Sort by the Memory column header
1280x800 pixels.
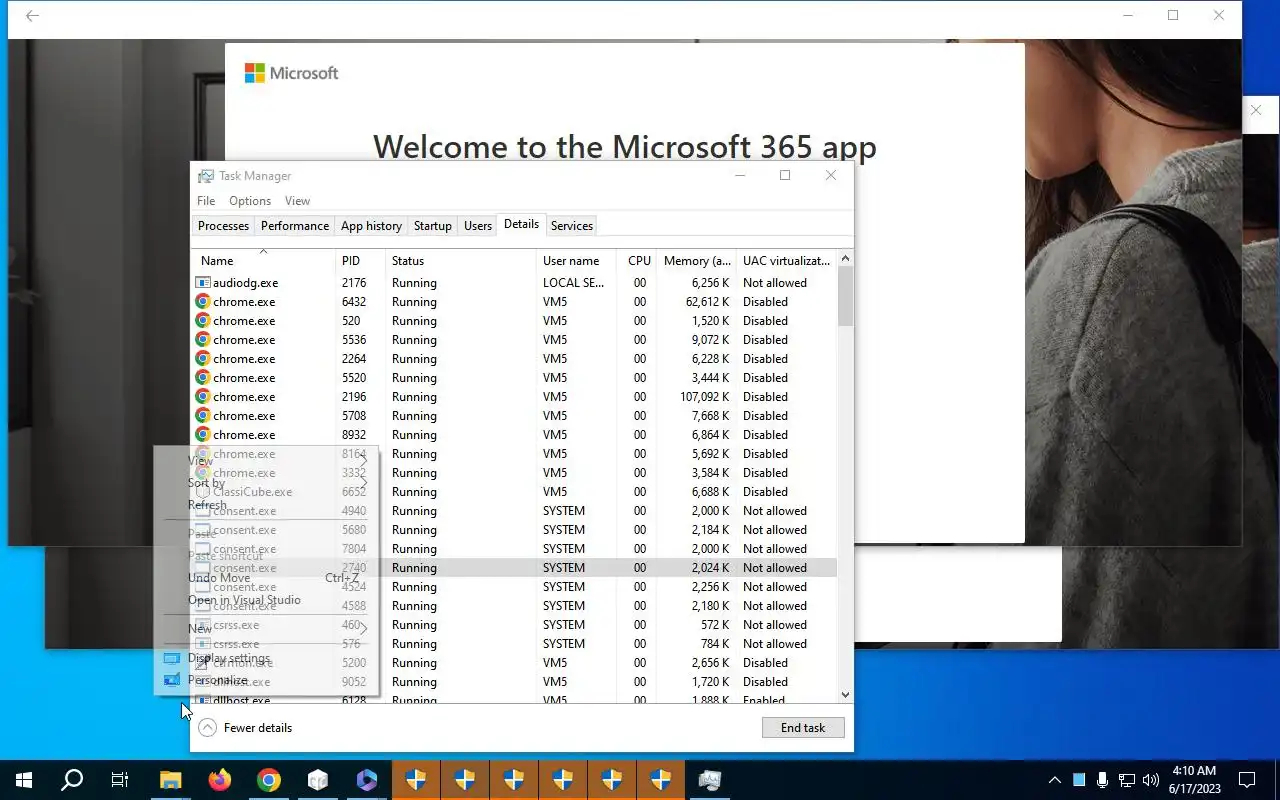696,260
